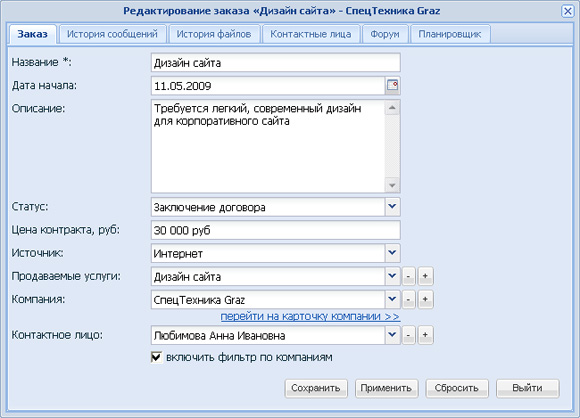The image size is (580, 418).
Task: Open the Компания dropdown arrow
Action: coord(392,300)
